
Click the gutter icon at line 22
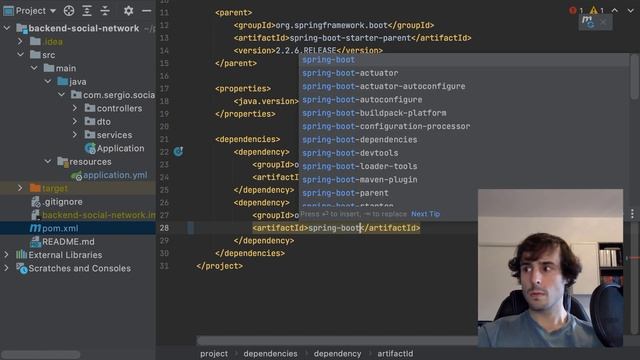click(178, 152)
